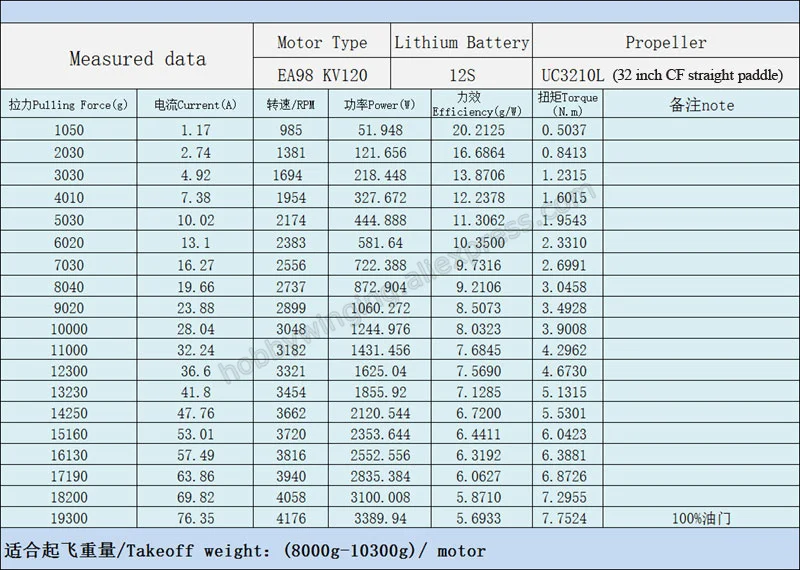Select pulling force value '16130'
Image resolution: width=800 pixels, height=570 pixels.
point(69,455)
